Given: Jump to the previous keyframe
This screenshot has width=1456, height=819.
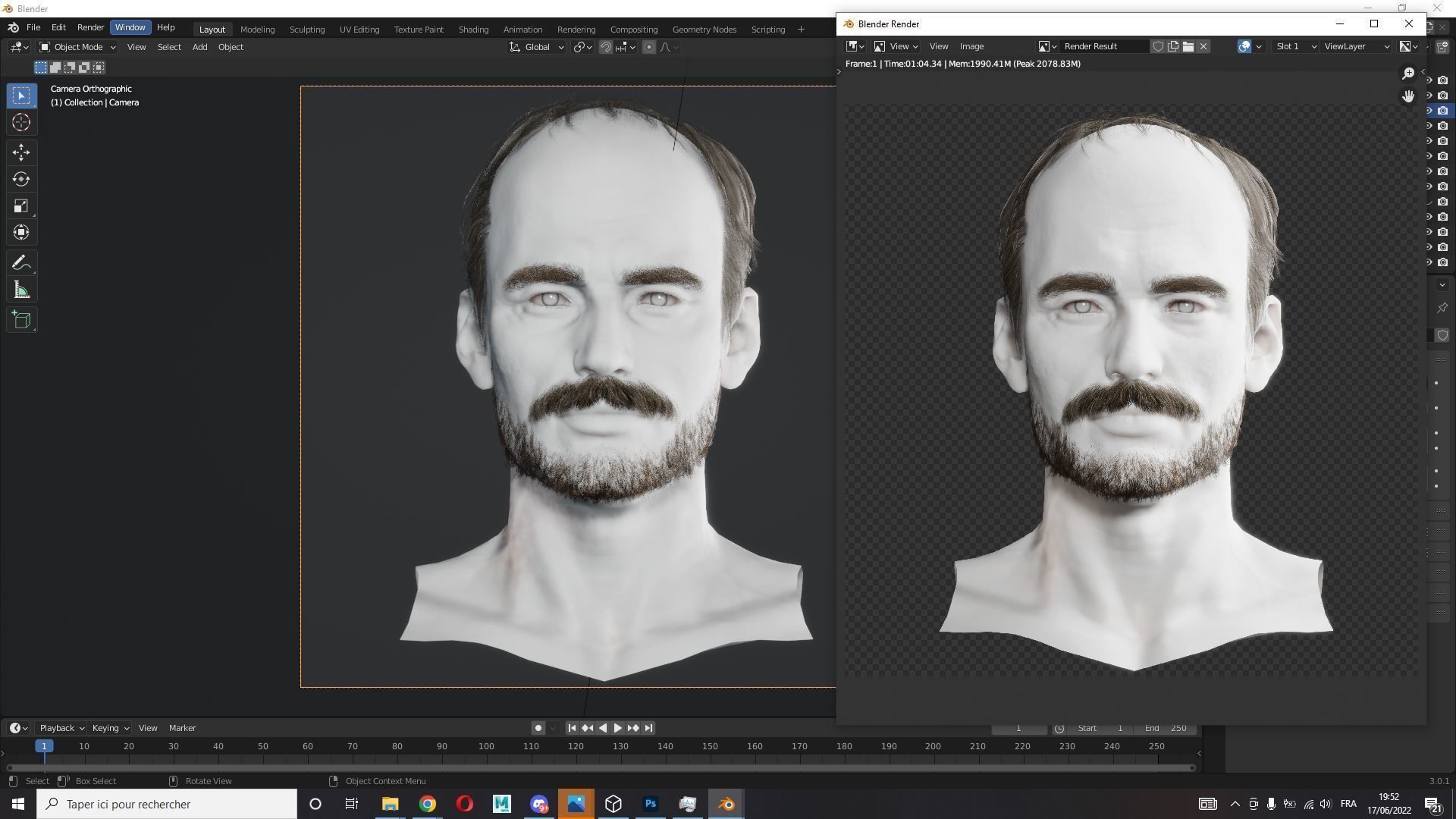Looking at the screenshot, I should (x=587, y=728).
